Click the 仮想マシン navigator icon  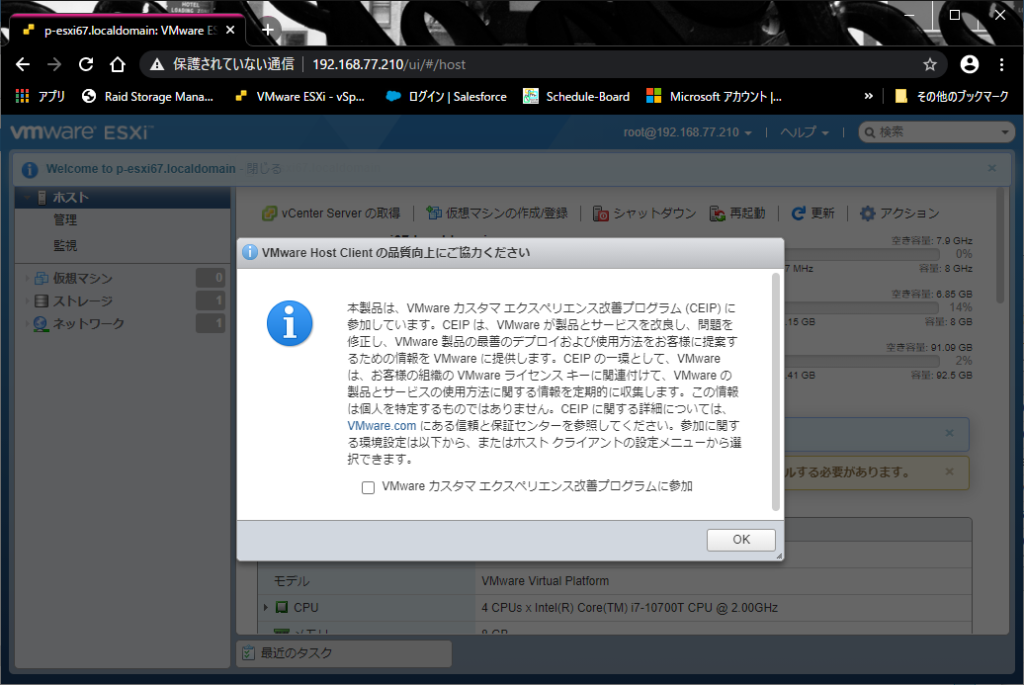[x=41, y=278]
